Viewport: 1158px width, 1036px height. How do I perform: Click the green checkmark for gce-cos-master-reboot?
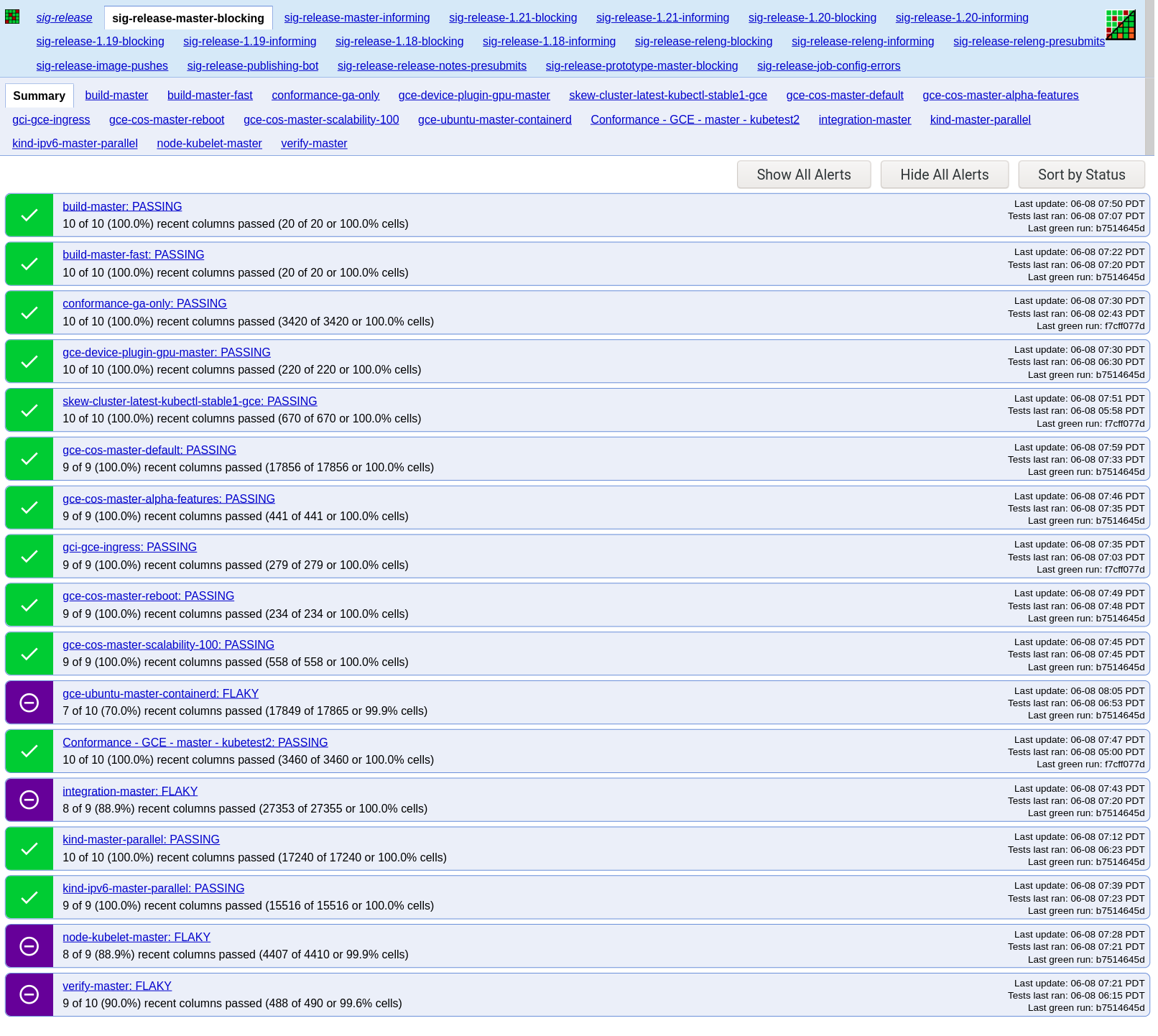click(29, 606)
